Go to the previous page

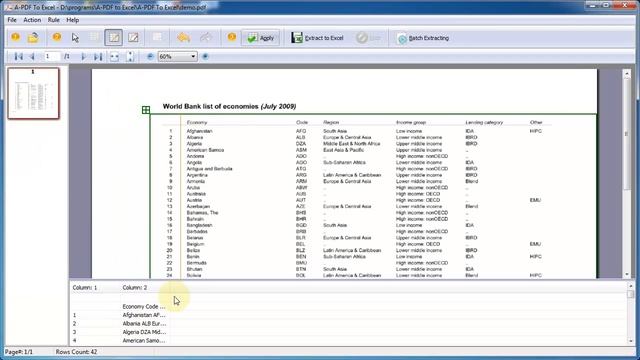pyautogui.click(x=32, y=56)
